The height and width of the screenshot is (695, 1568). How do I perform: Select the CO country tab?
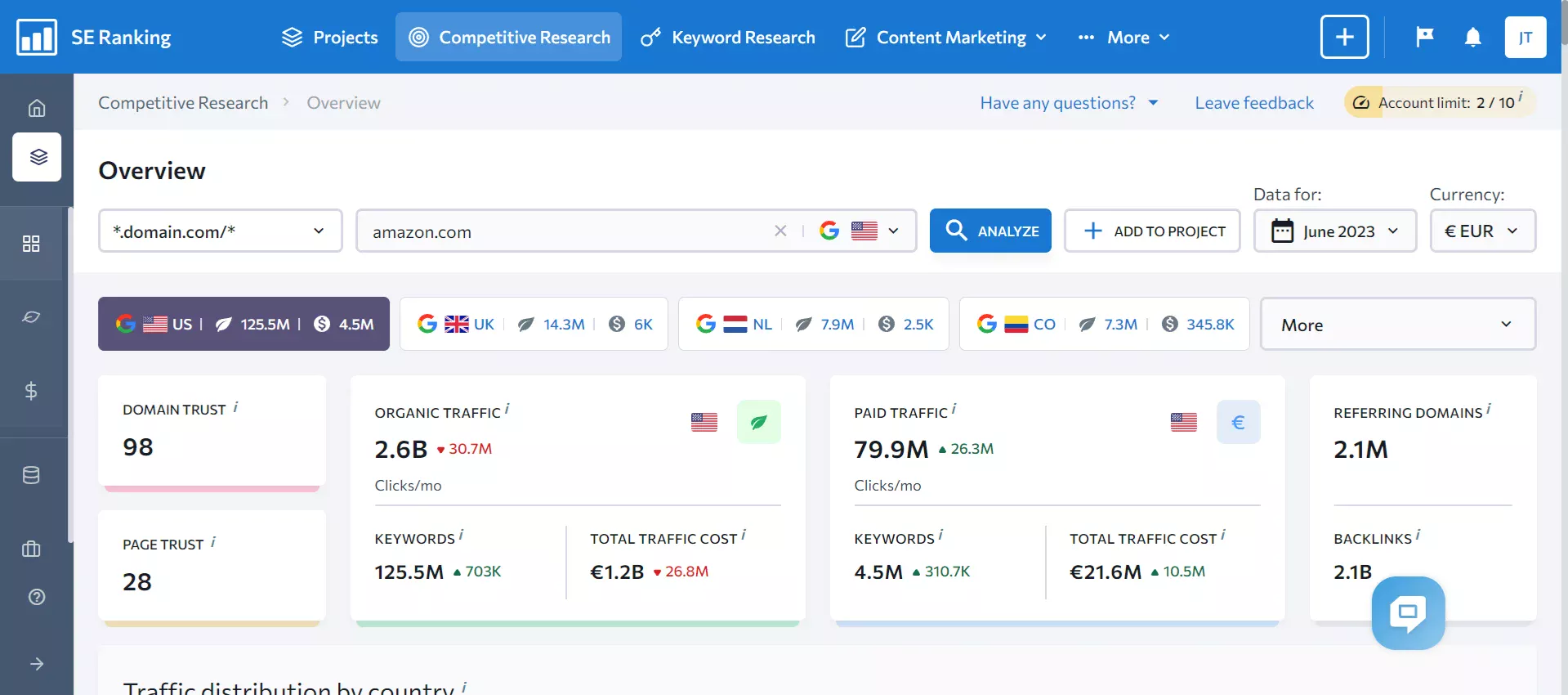(x=1104, y=324)
